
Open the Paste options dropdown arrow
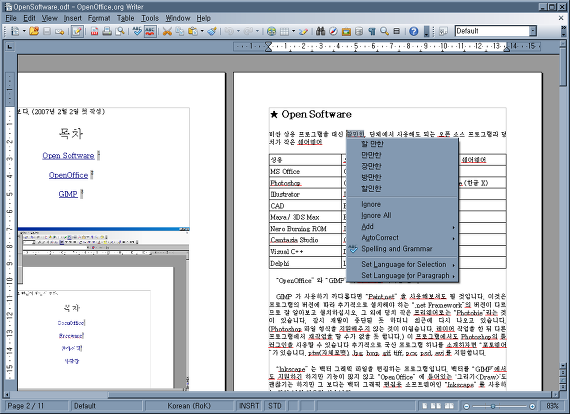pyautogui.click(x=202, y=31)
